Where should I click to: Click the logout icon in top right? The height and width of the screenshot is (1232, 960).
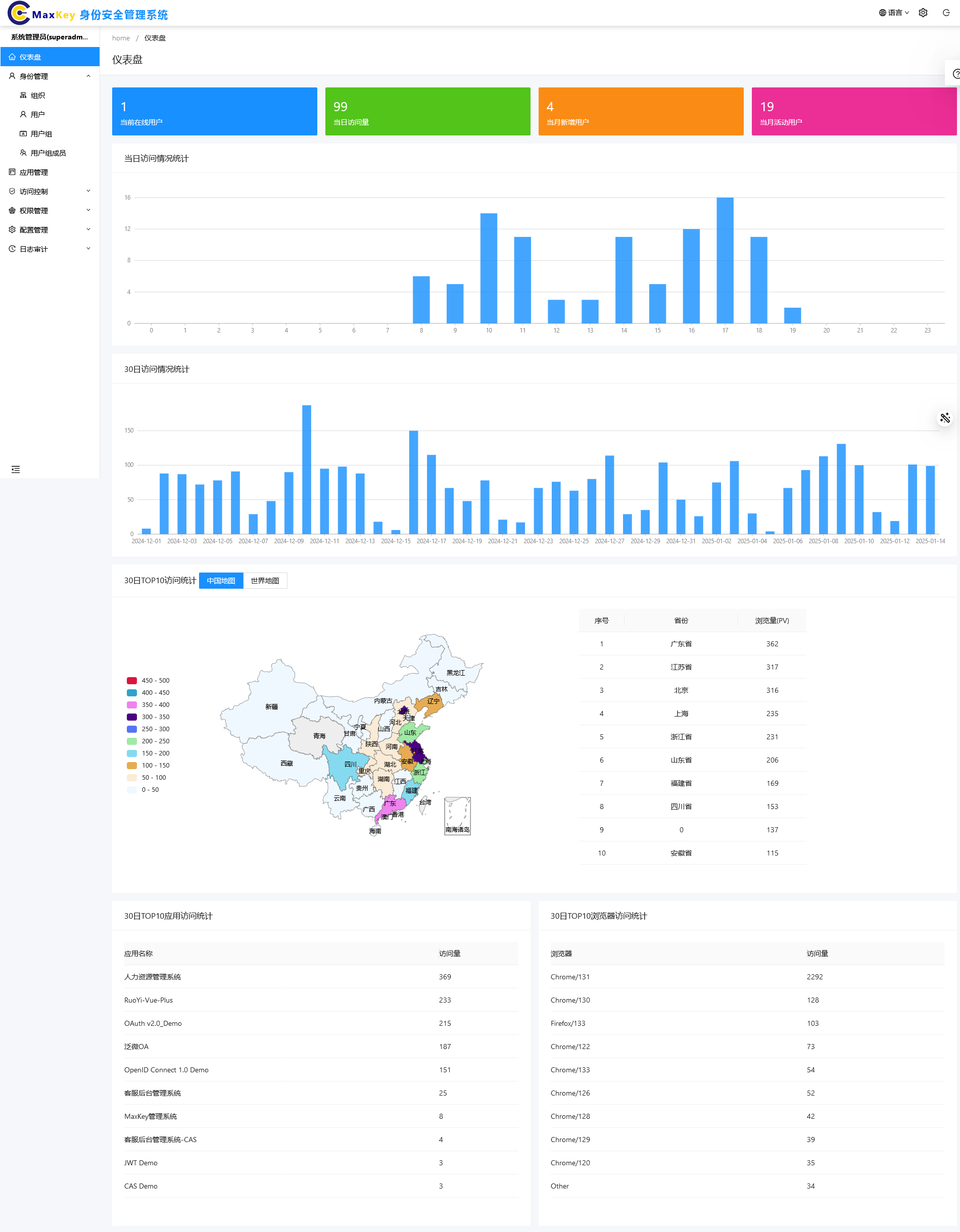[x=946, y=13]
